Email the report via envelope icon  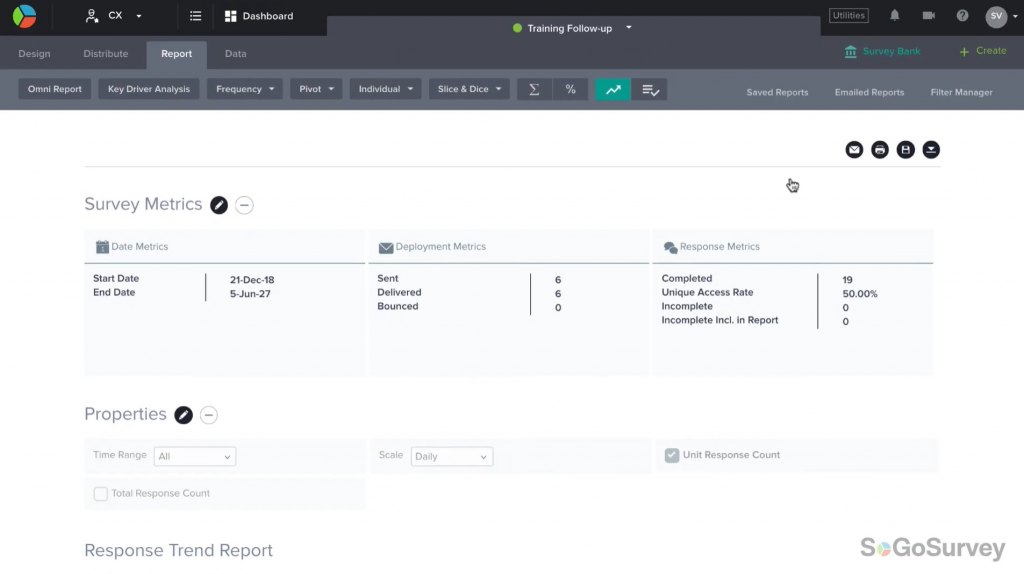coord(854,150)
